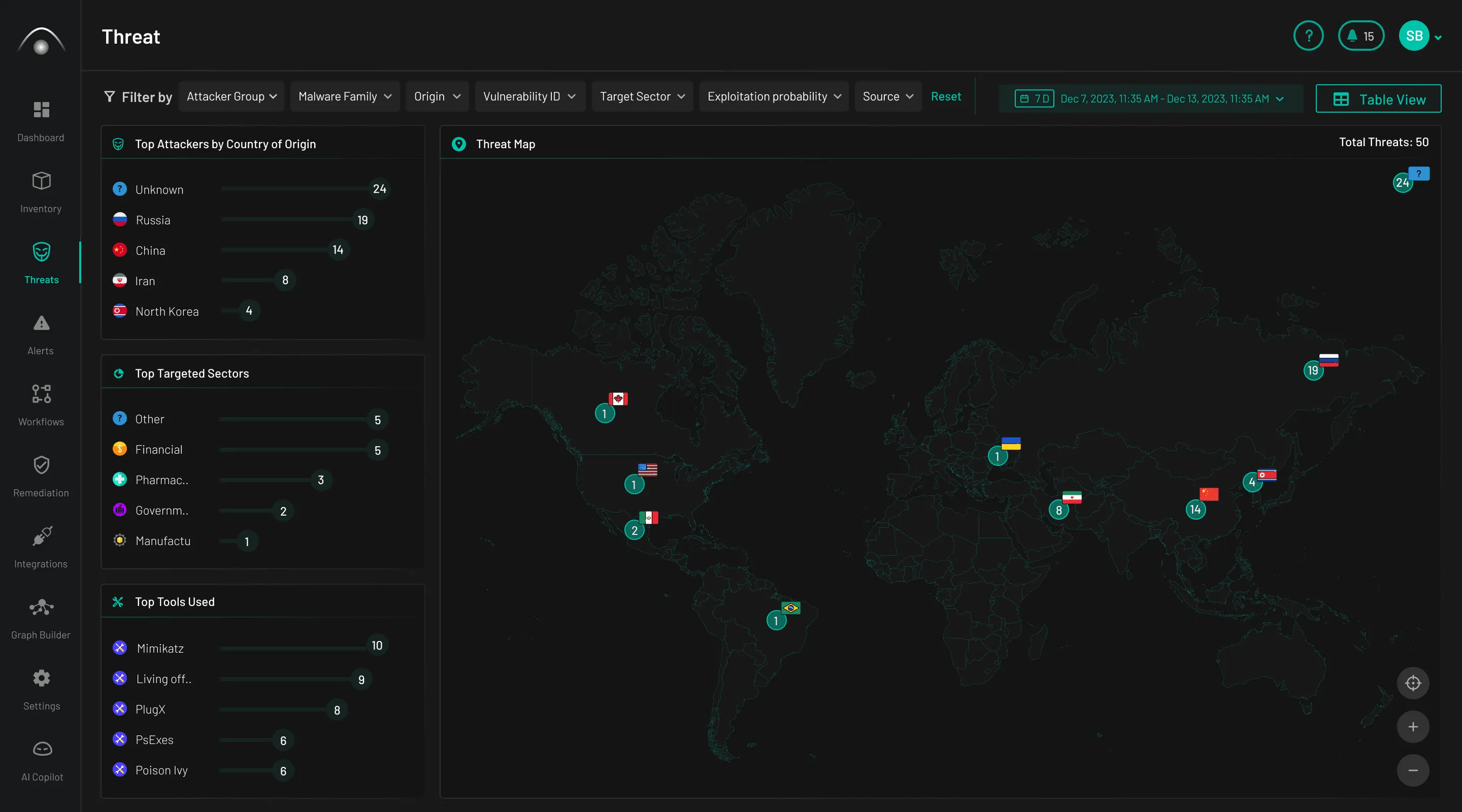Image resolution: width=1462 pixels, height=812 pixels.
Task: Select China in the attackers list
Action: (230, 250)
